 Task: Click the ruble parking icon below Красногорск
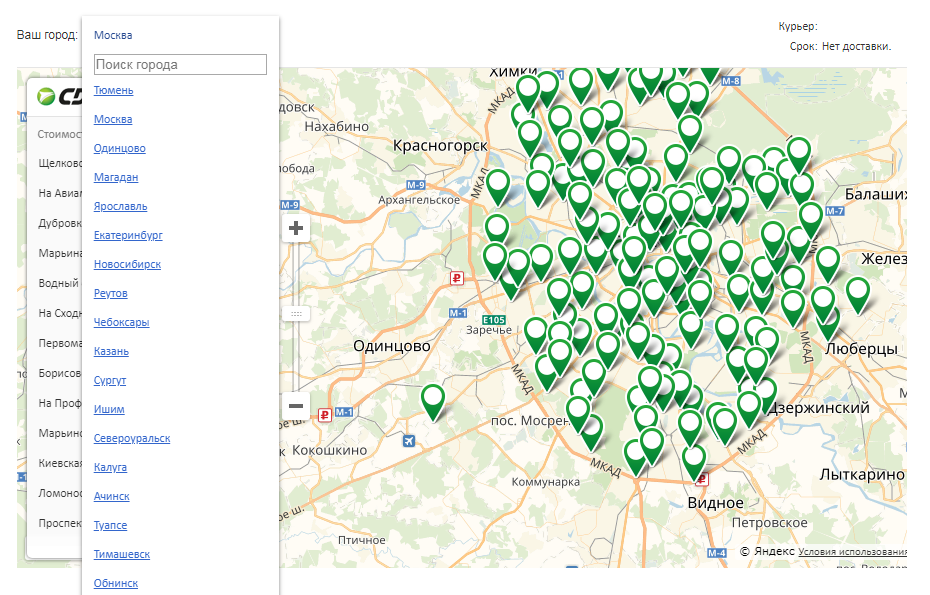coord(456,279)
